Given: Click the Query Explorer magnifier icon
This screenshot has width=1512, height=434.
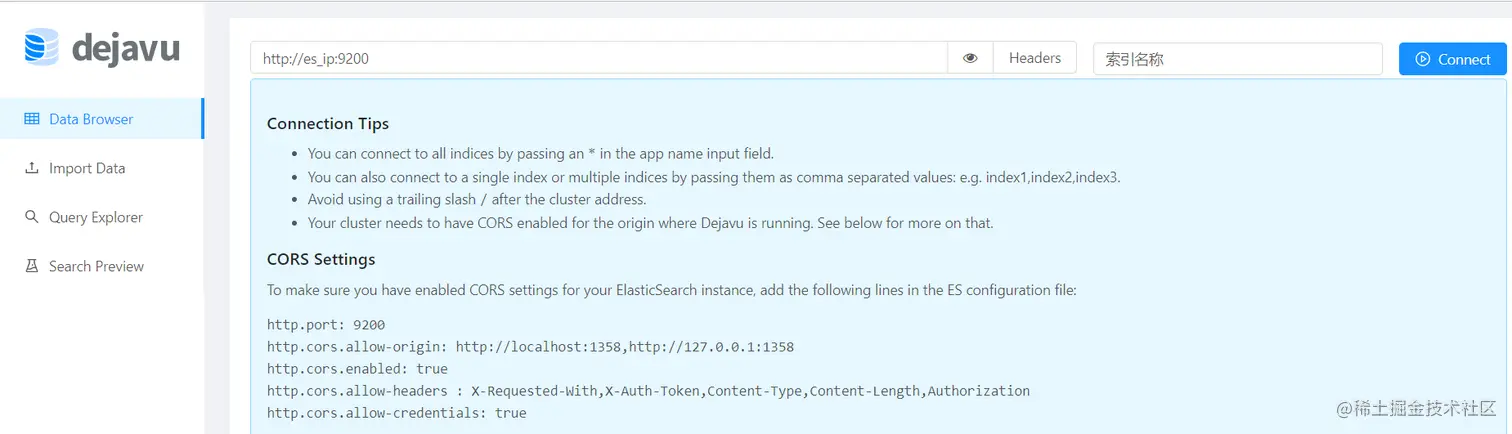Looking at the screenshot, I should (x=31, y=217).
